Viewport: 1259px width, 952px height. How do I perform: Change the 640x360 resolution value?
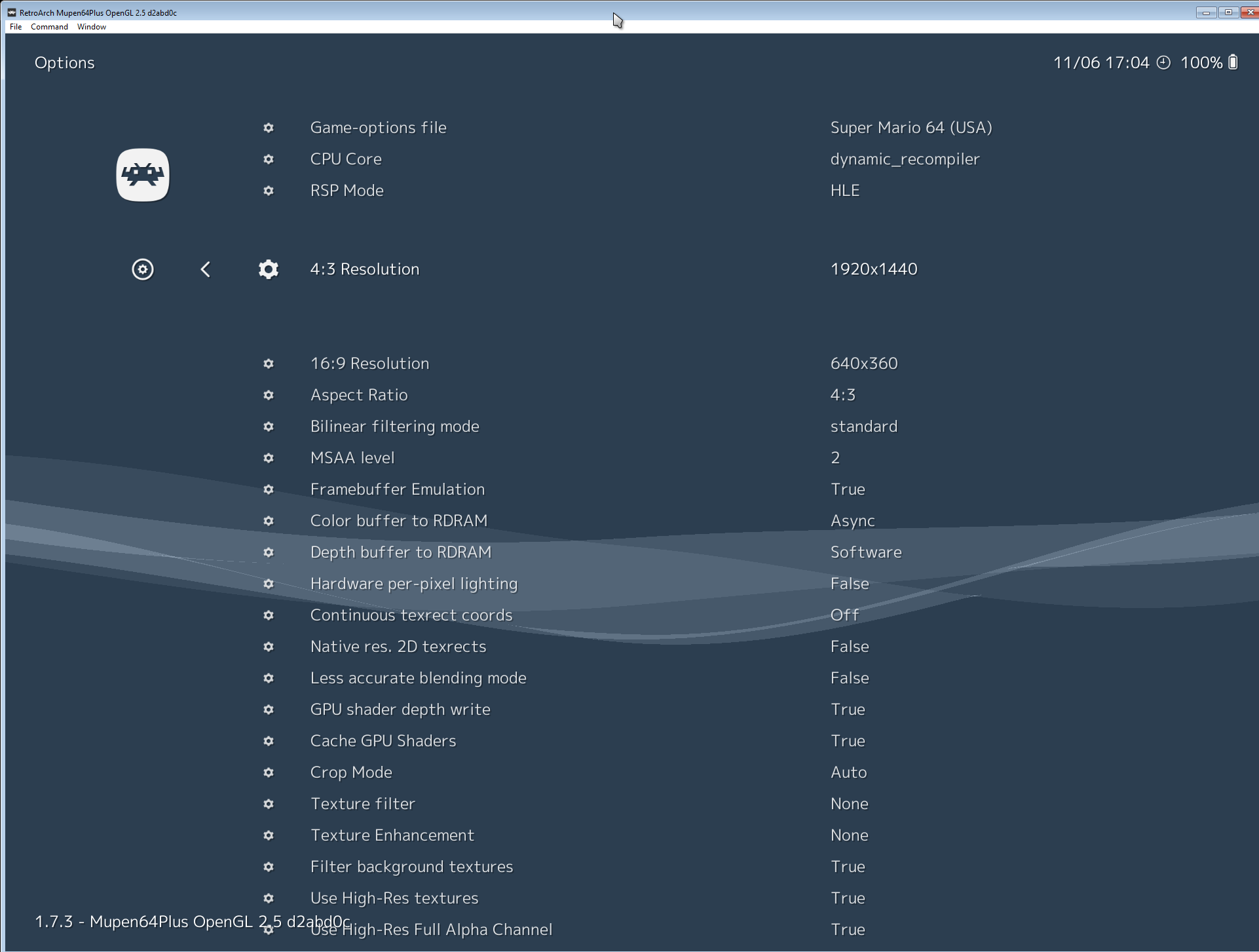864,364
